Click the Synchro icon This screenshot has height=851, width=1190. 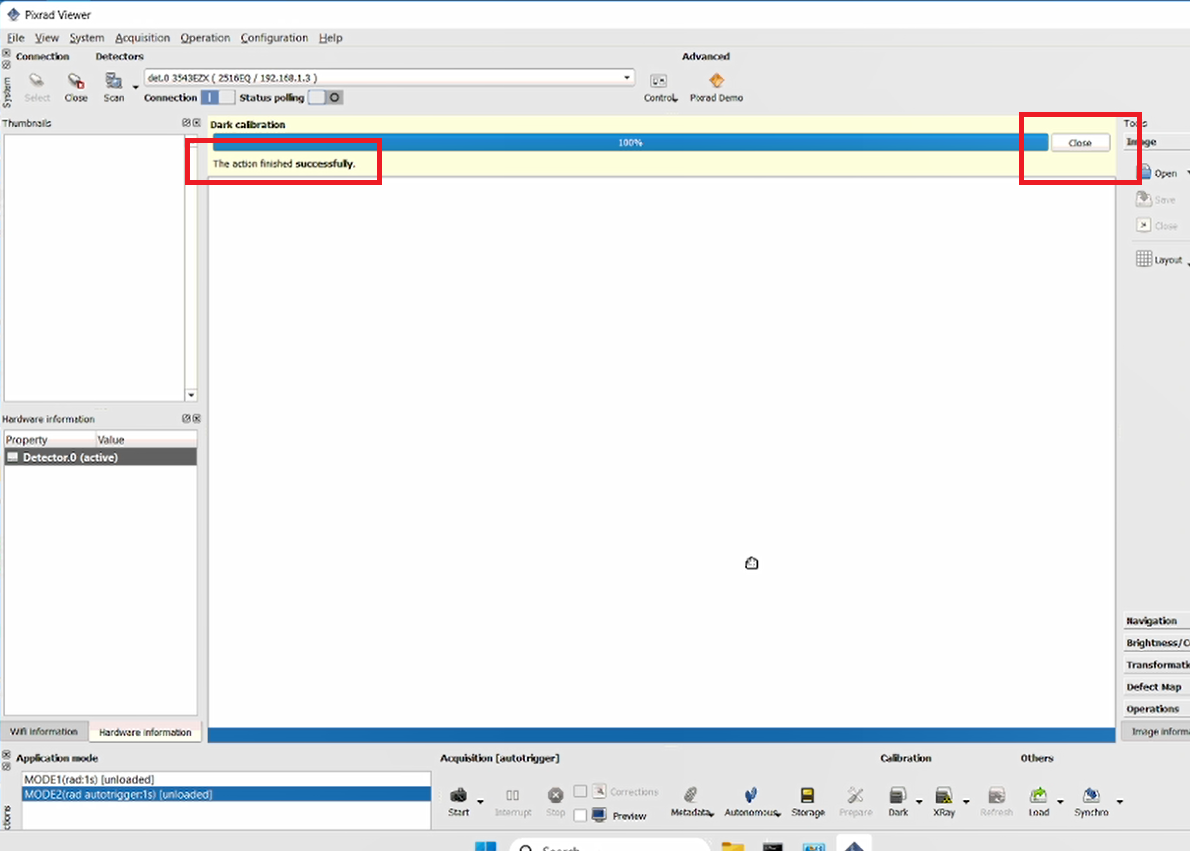(1091, 795)
